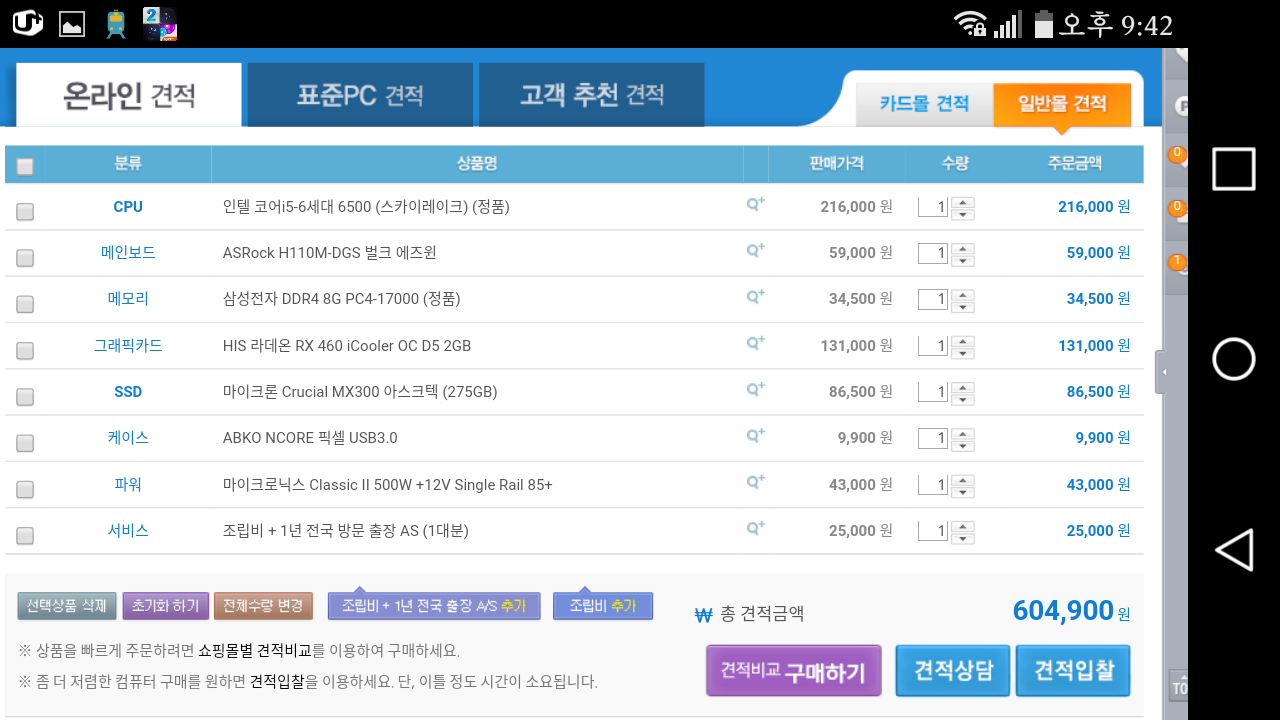Click the 전체수량 변경 button
The image size is (1280, 720).
point(263,606)
